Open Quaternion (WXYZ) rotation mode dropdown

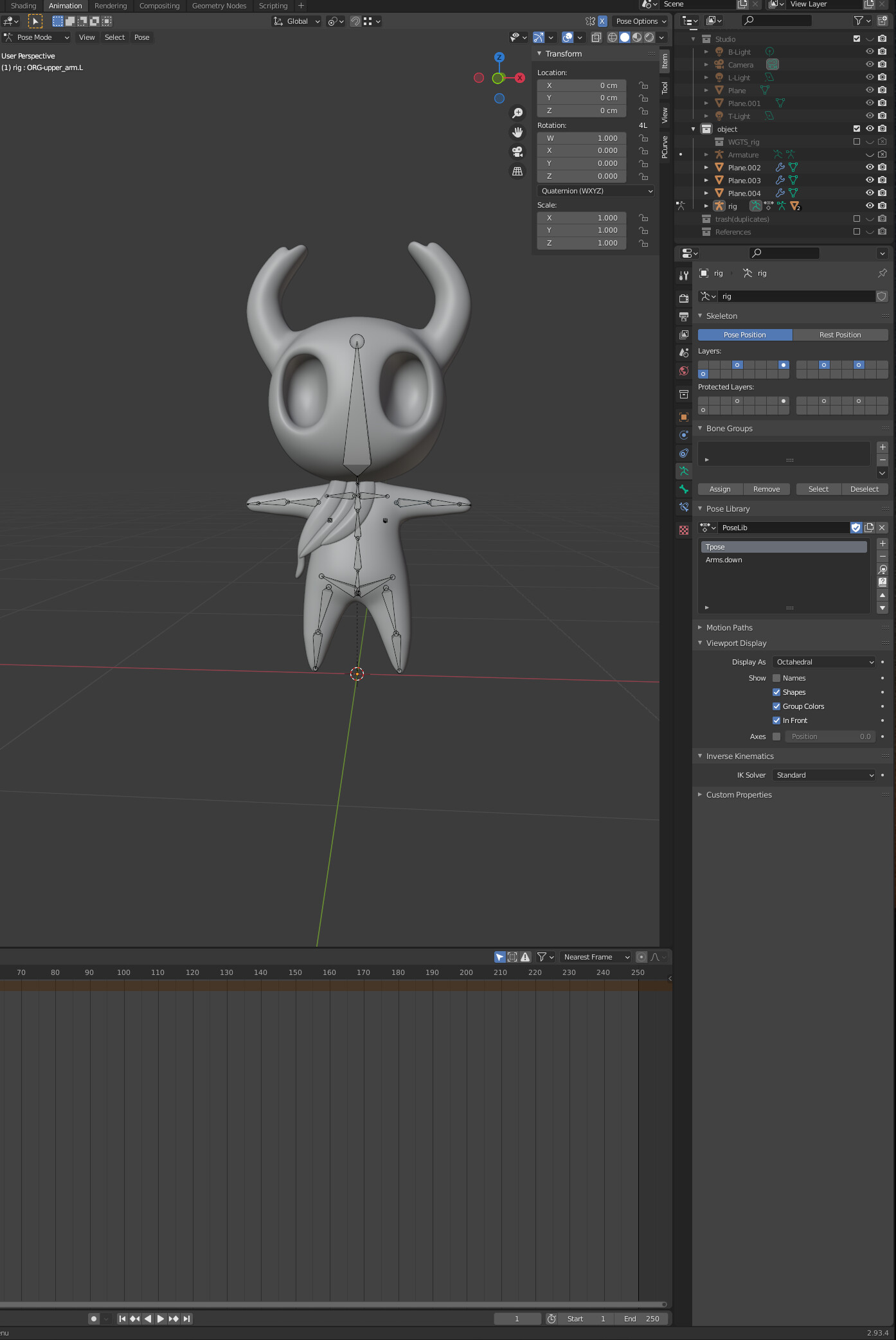(596, 192)
